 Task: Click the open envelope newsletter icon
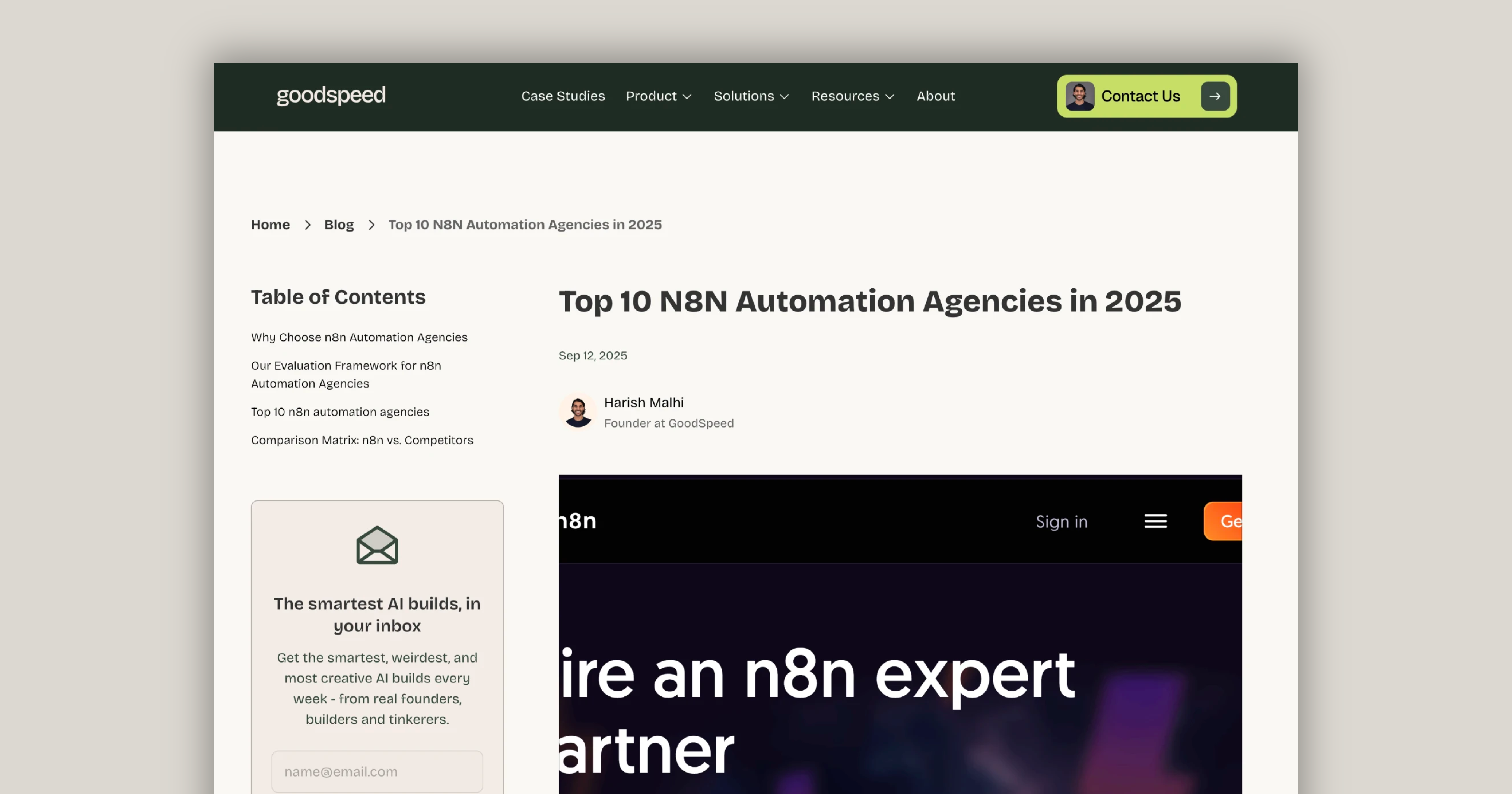click(x=377, y=545)
